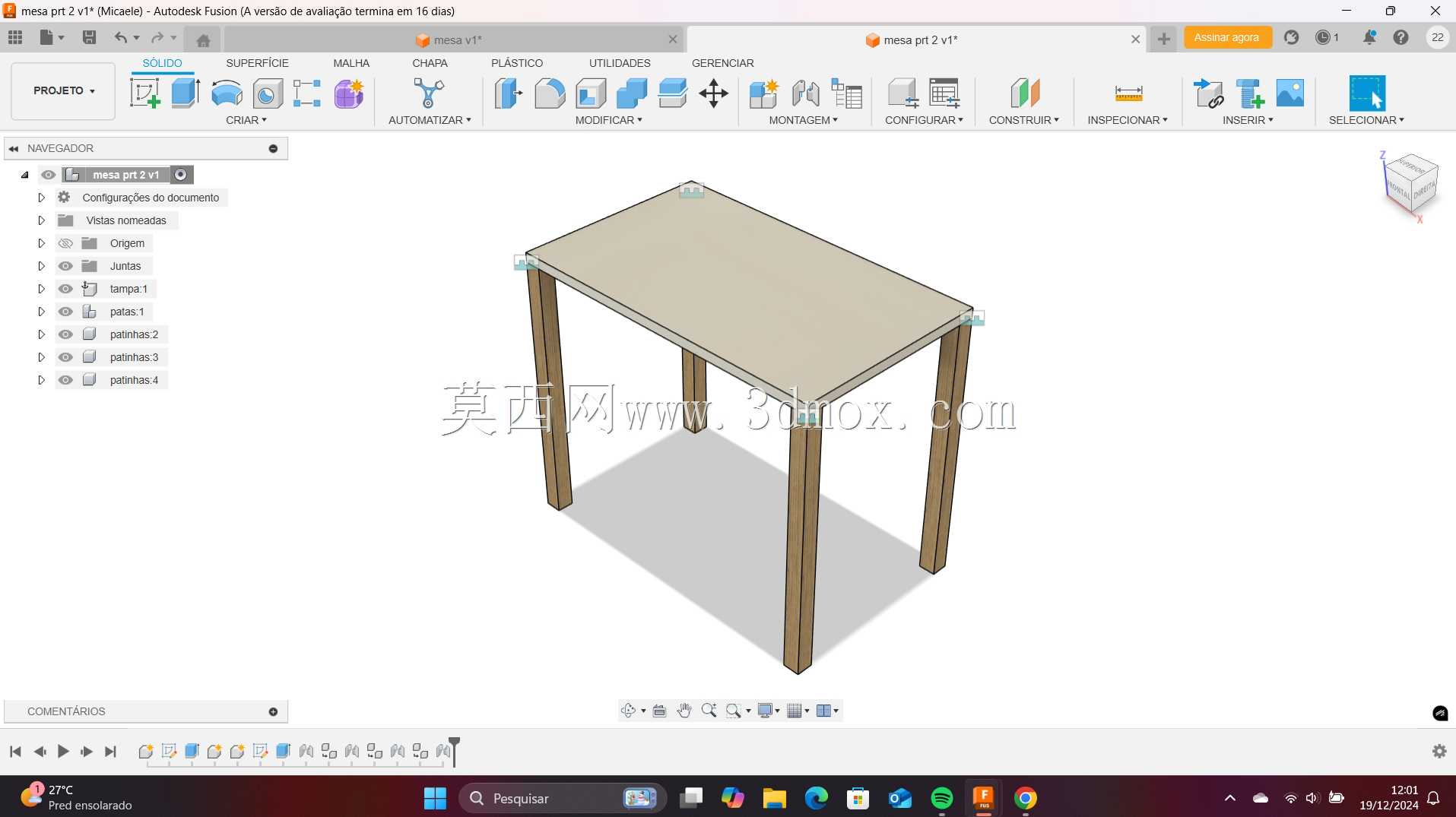Screen dimensions: 1456x817
Task: Open a new design tab
Action: (x=1163, y=39)
